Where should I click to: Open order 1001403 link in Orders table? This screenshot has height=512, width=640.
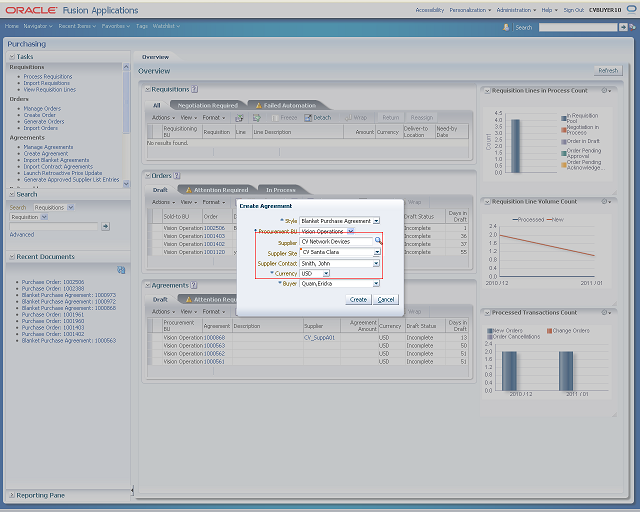[x=214, y=236]
